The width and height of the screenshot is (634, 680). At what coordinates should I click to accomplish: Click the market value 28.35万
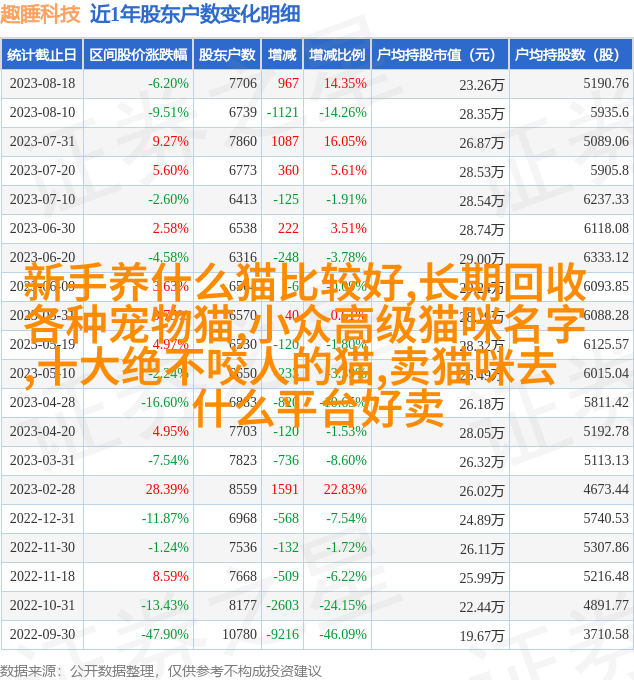pos(482,114)
